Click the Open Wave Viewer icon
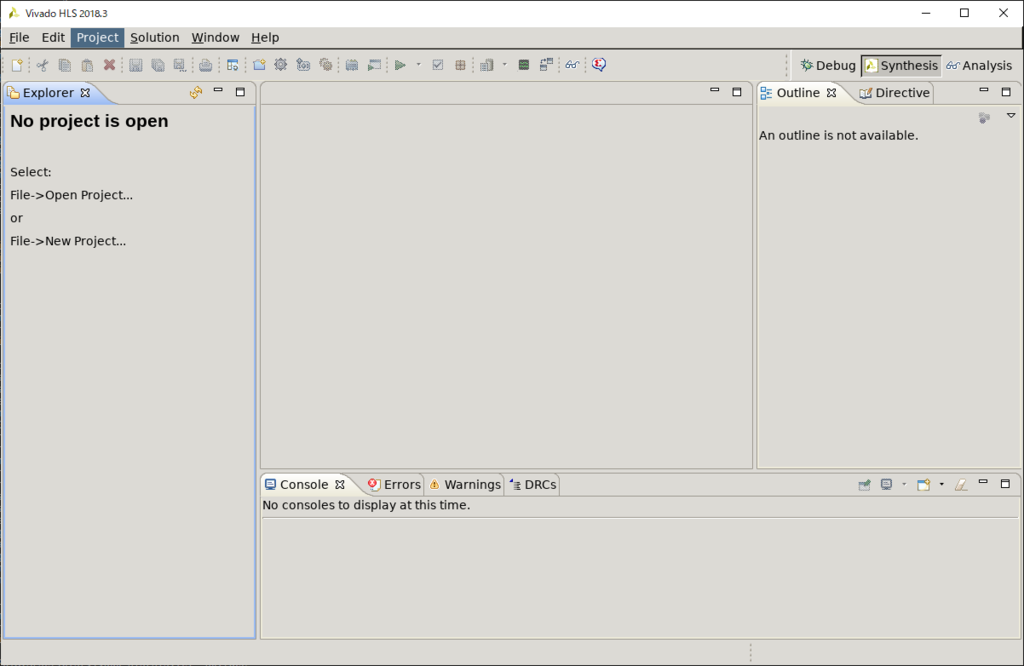Viewport: 1024px width, 666px height. coord(524,65)
